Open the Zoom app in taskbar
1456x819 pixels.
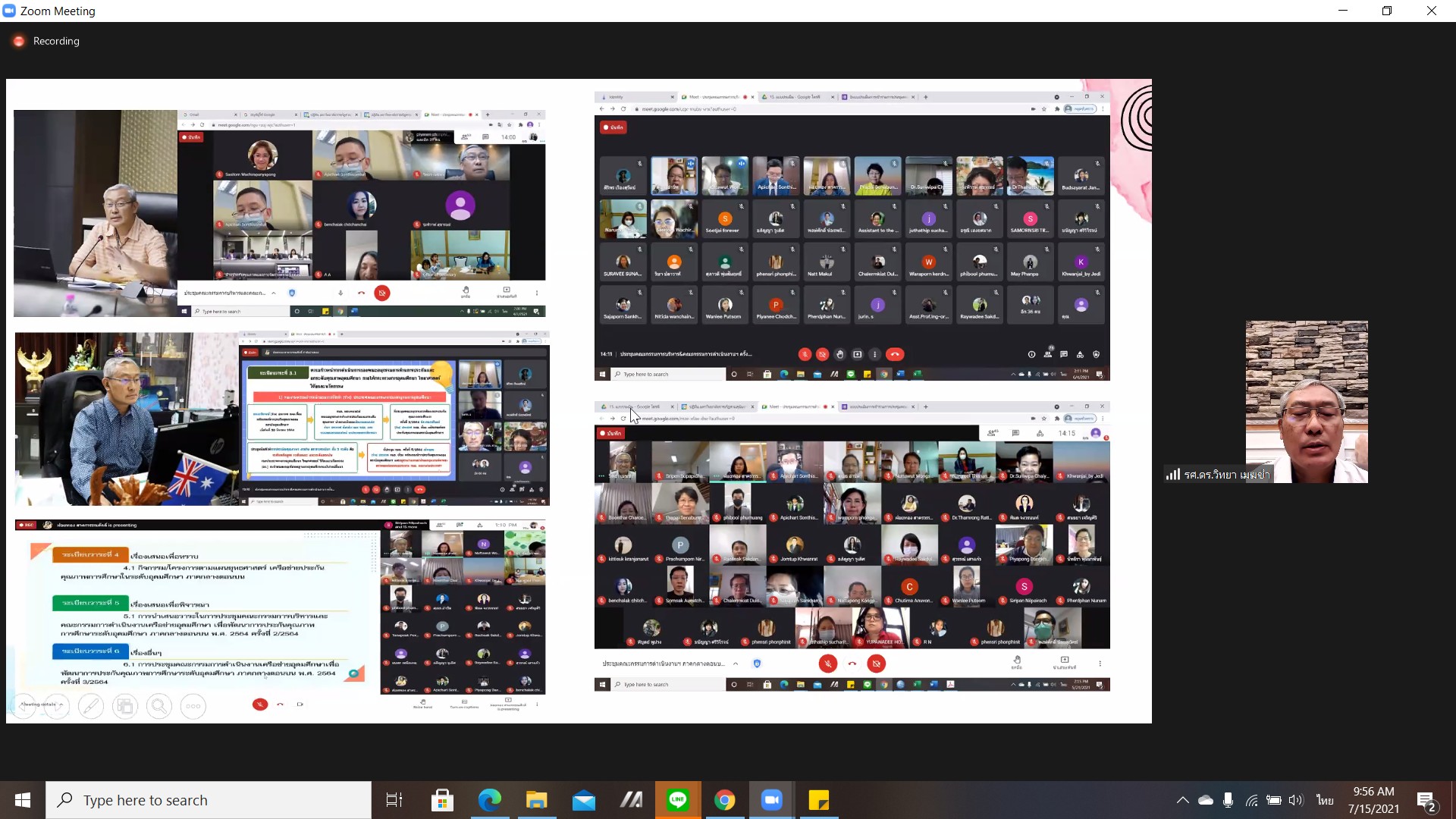pos(771,800)
